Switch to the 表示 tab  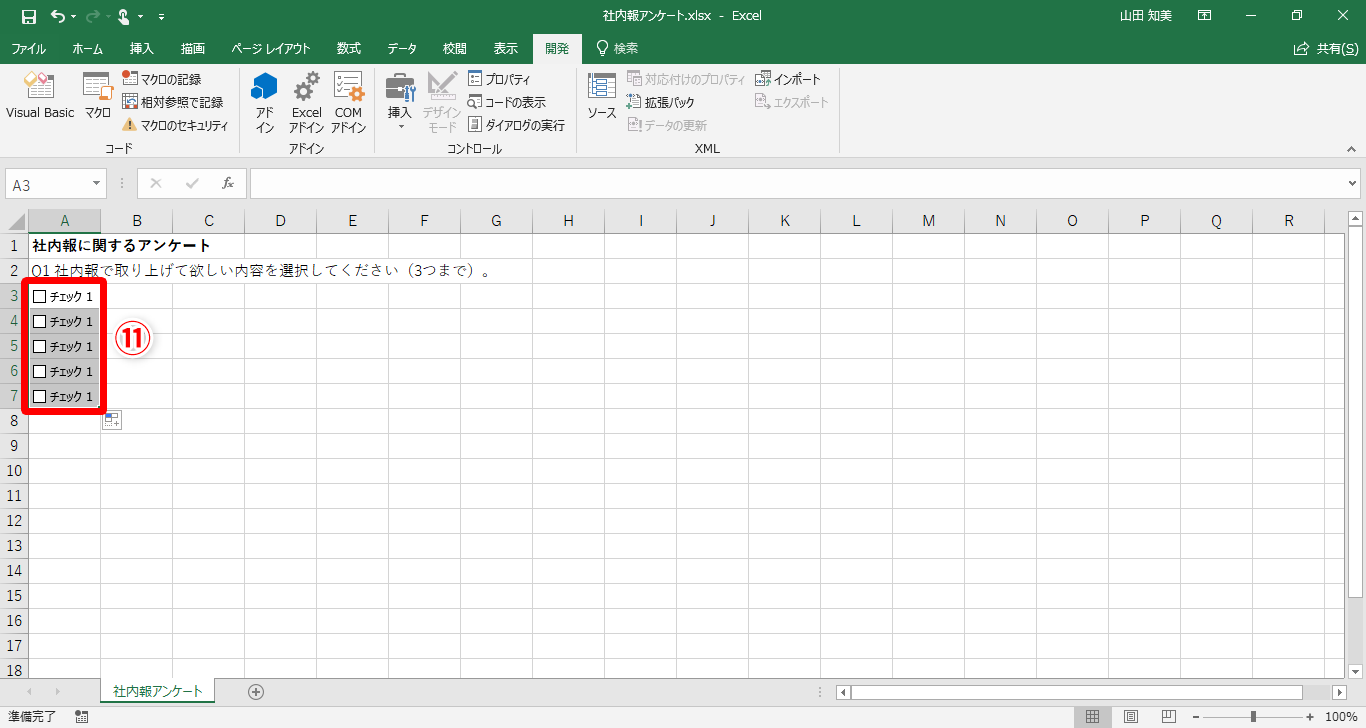click(506, 48)
